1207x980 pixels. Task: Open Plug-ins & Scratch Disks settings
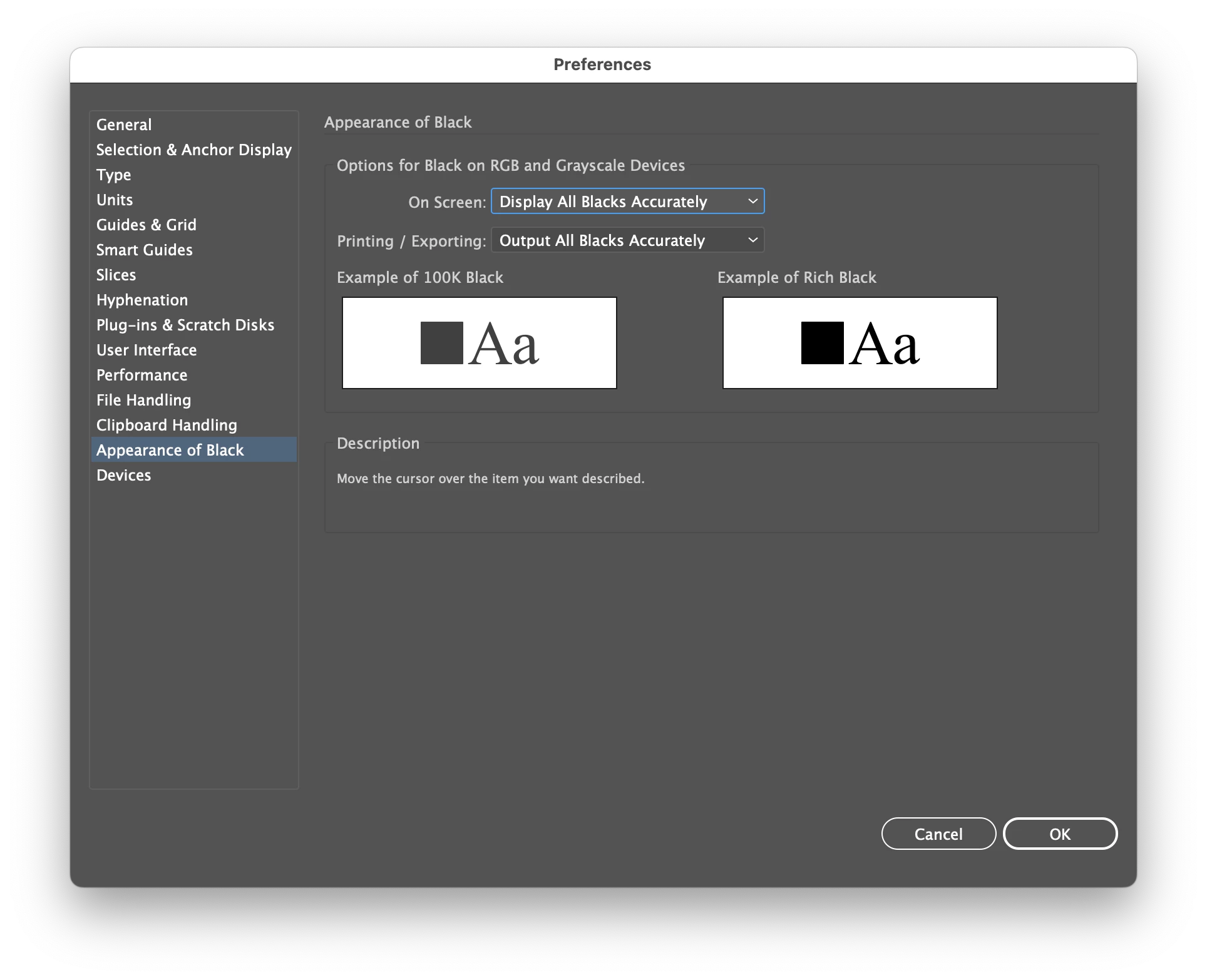(185, 325)
